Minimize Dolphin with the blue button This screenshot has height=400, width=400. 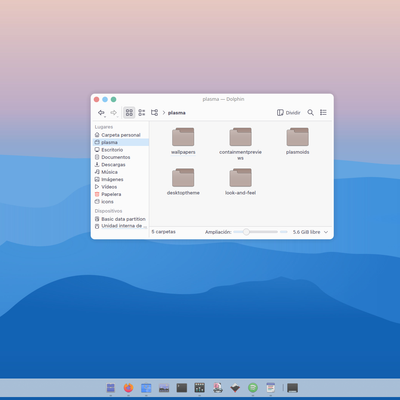pos(105,99)
